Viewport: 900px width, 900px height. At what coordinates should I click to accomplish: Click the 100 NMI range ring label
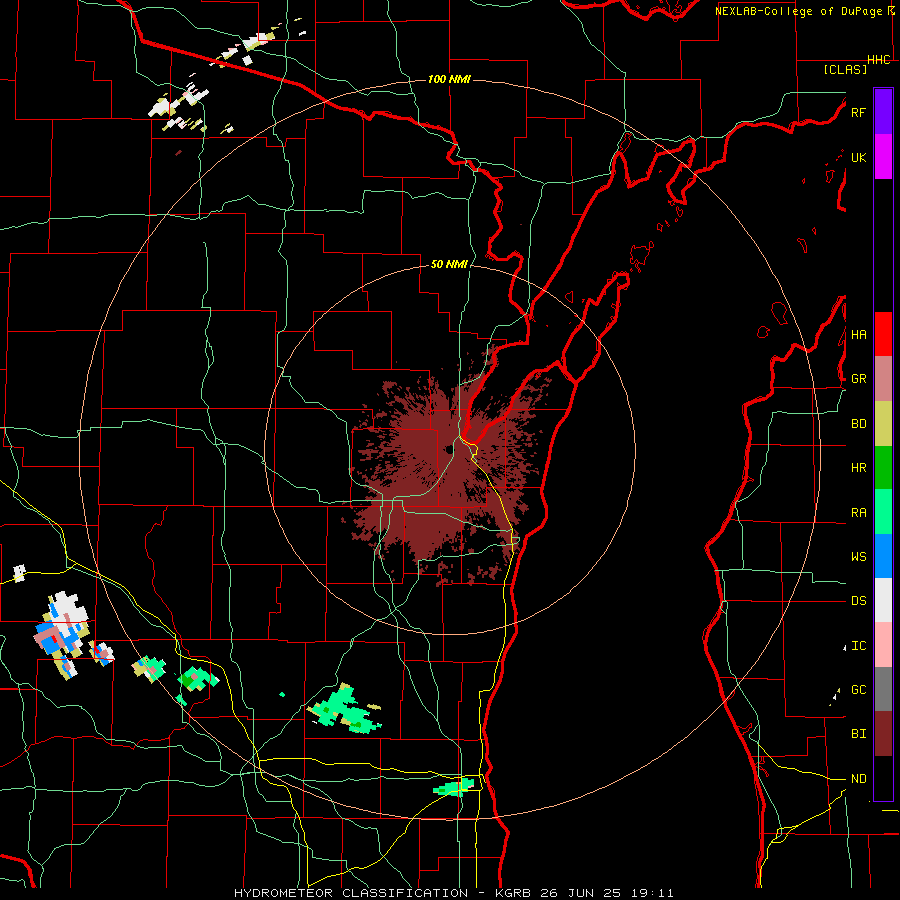pyautogui.click(x=449, y=79)
